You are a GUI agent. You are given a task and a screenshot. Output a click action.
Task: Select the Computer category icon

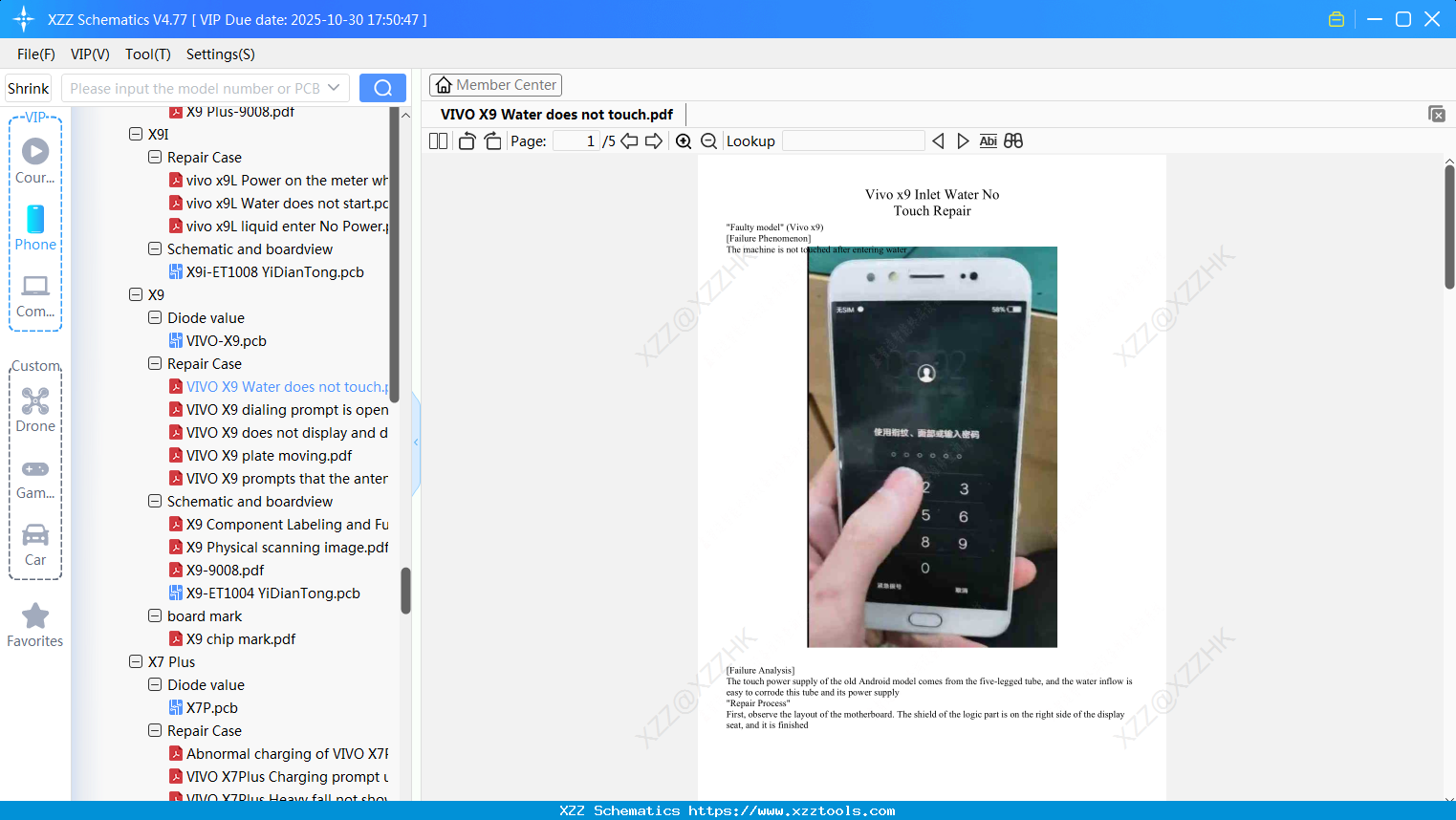[x=35, y=295]
